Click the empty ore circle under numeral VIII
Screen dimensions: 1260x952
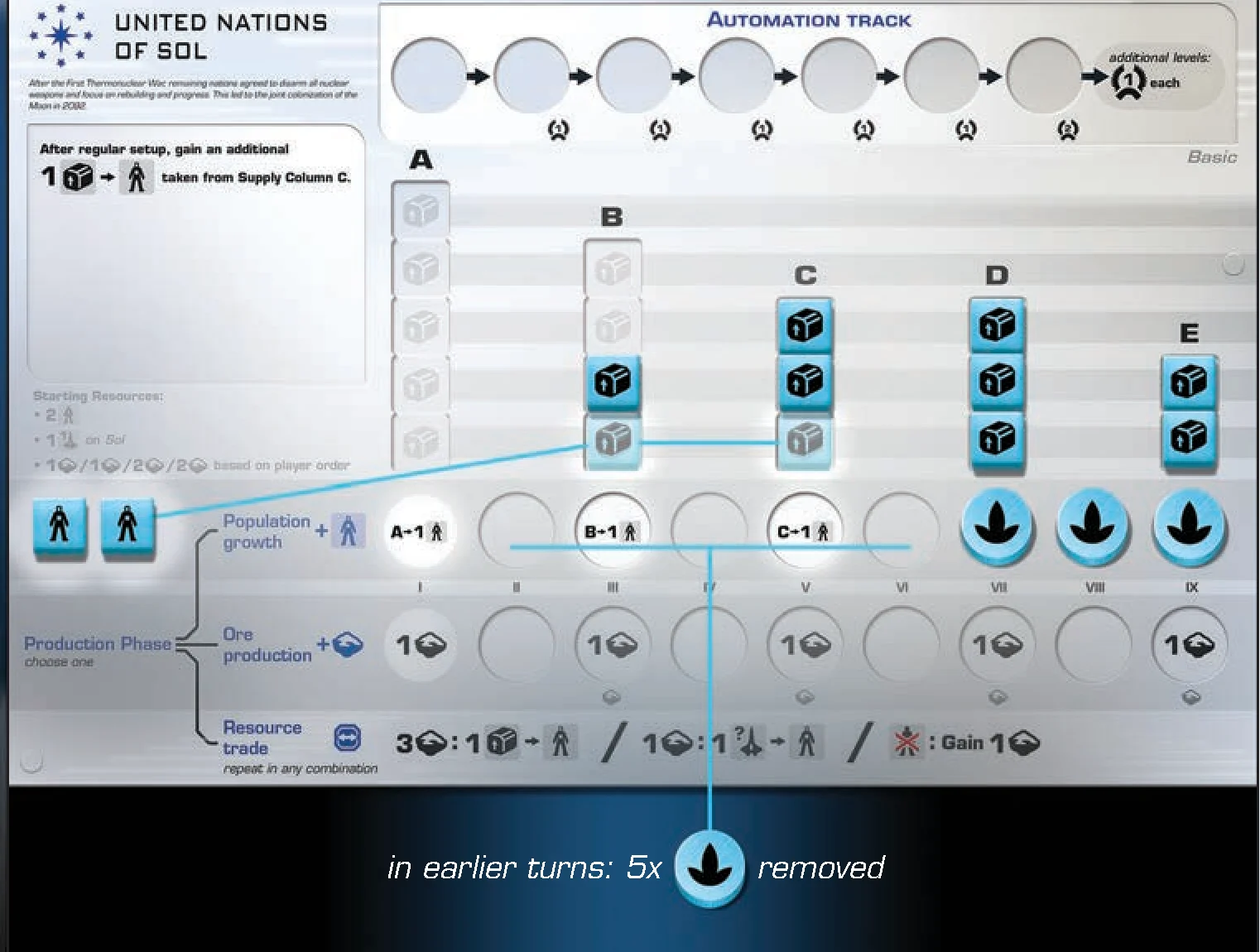[x=1093, y=645]
